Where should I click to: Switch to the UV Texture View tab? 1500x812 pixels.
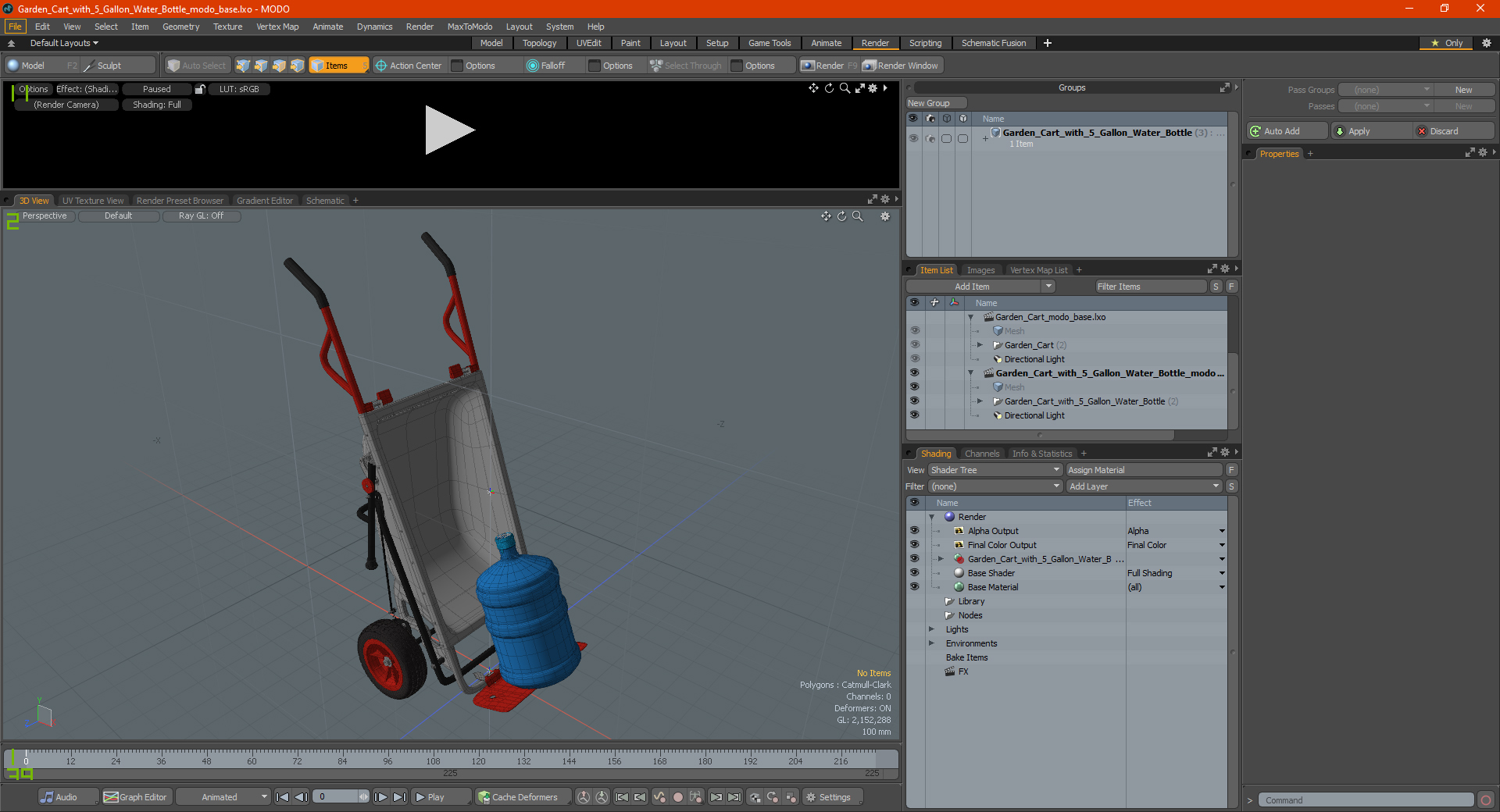click(x=93, y=201)
